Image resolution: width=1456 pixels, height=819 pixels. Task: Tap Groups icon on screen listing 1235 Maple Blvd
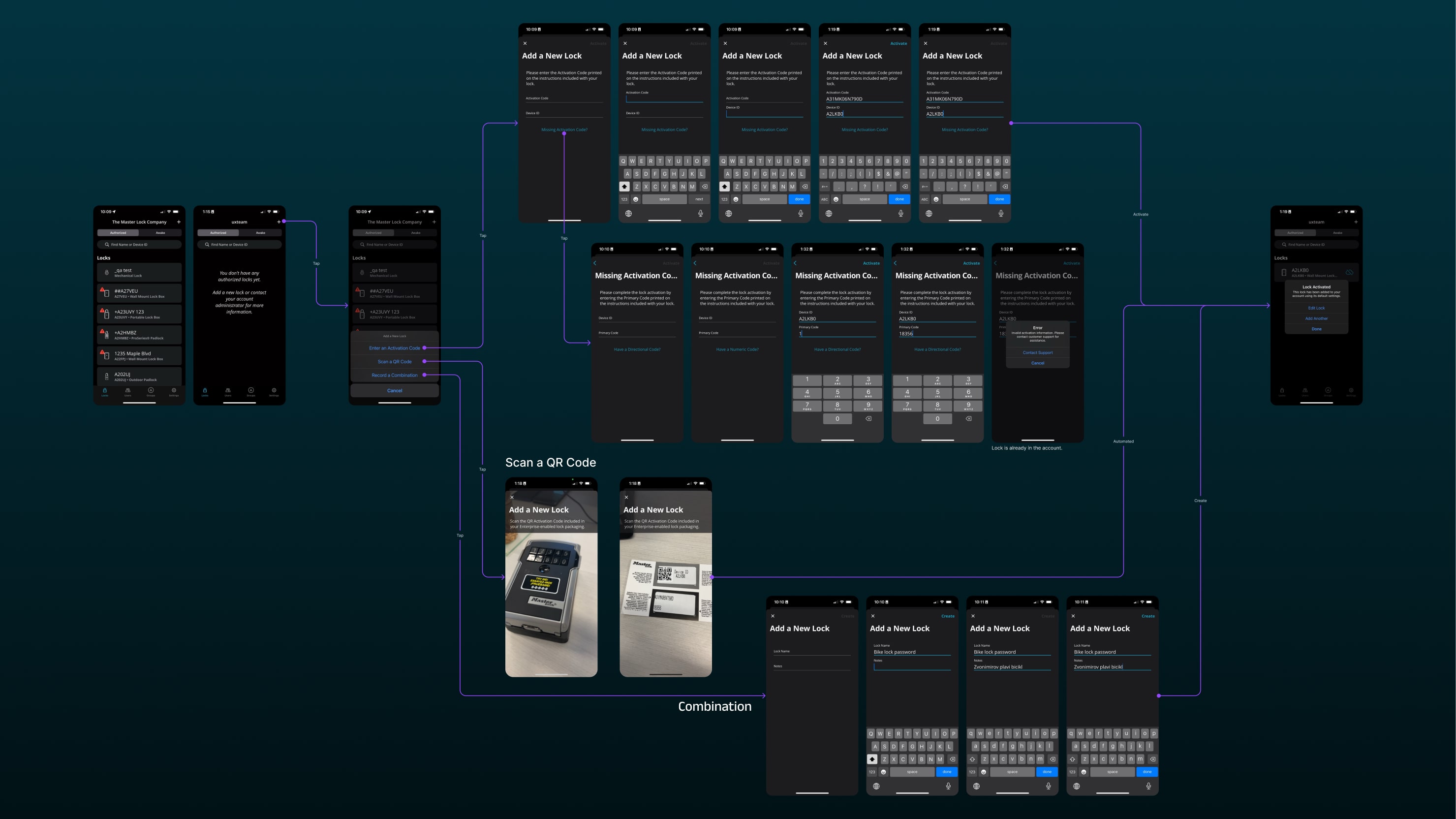pyautogui.click(x=151, y=391)
